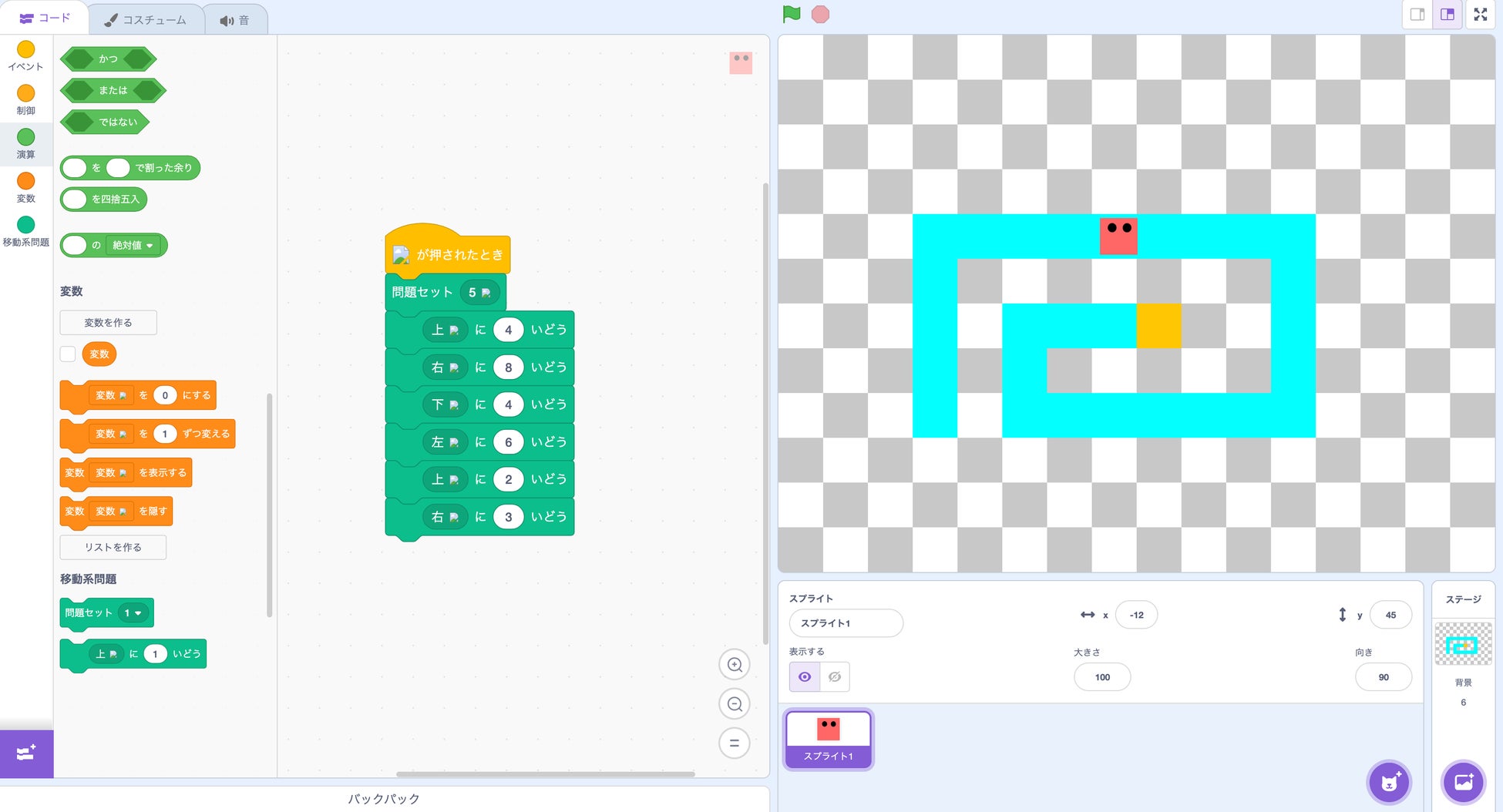Open 下 dropdown in script block
The image size is (1503, 812).
pyautogui.click(x=445, y=404)
